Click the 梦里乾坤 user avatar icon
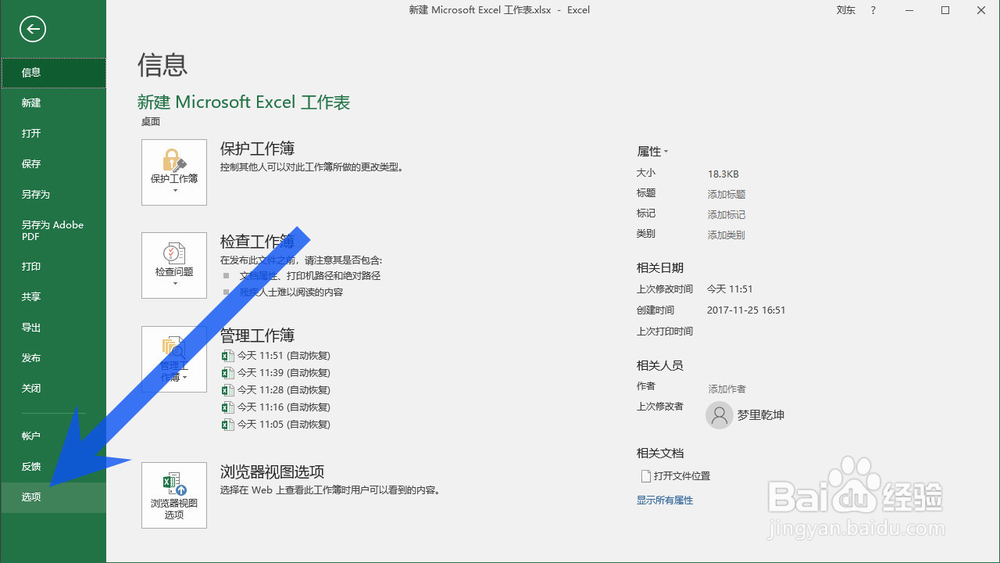The image size is (1000, 563). coord(719,415)
